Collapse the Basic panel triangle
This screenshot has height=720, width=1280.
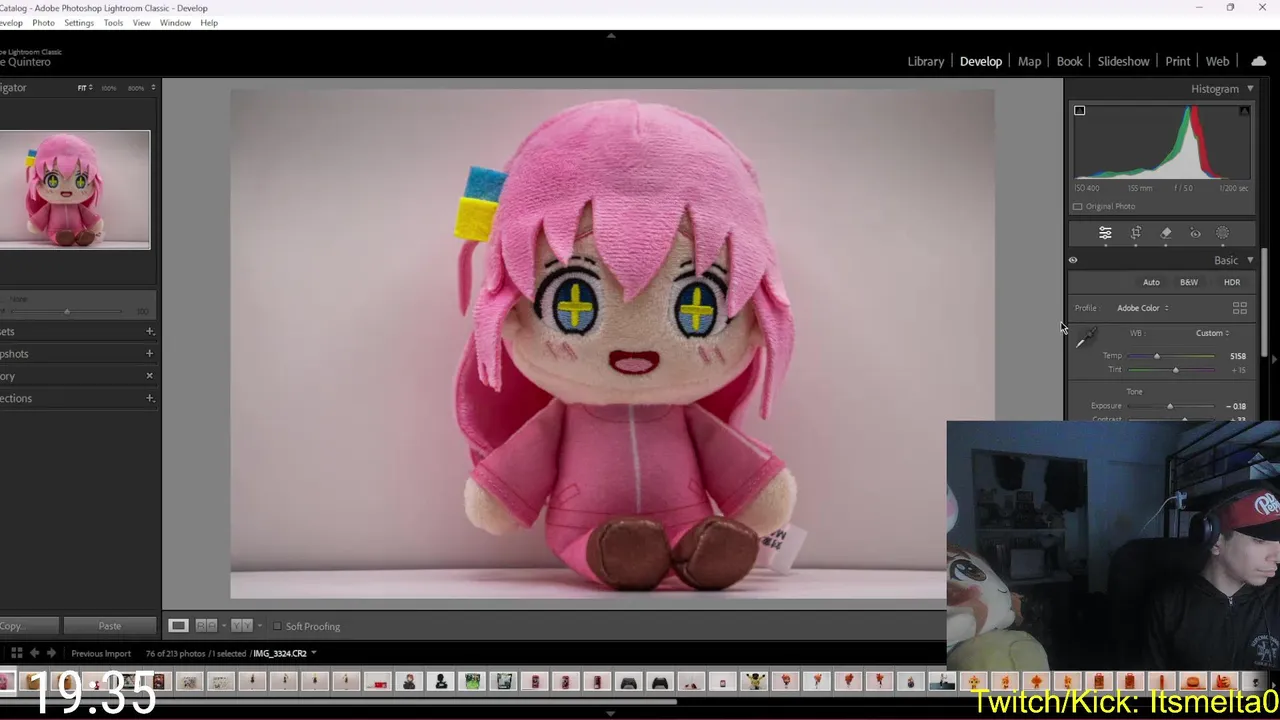[x=1250, y=260]
